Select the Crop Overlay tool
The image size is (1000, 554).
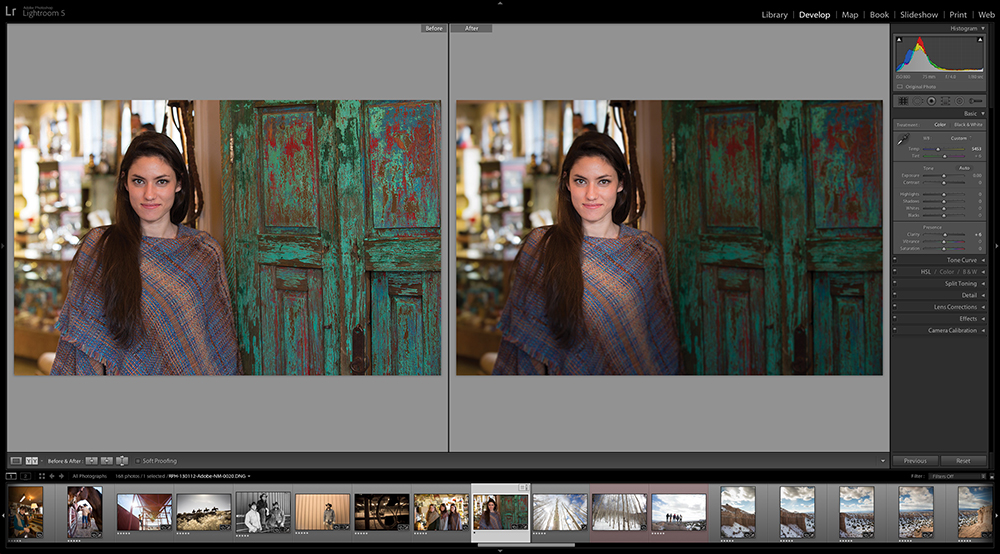tap(903, 101)
